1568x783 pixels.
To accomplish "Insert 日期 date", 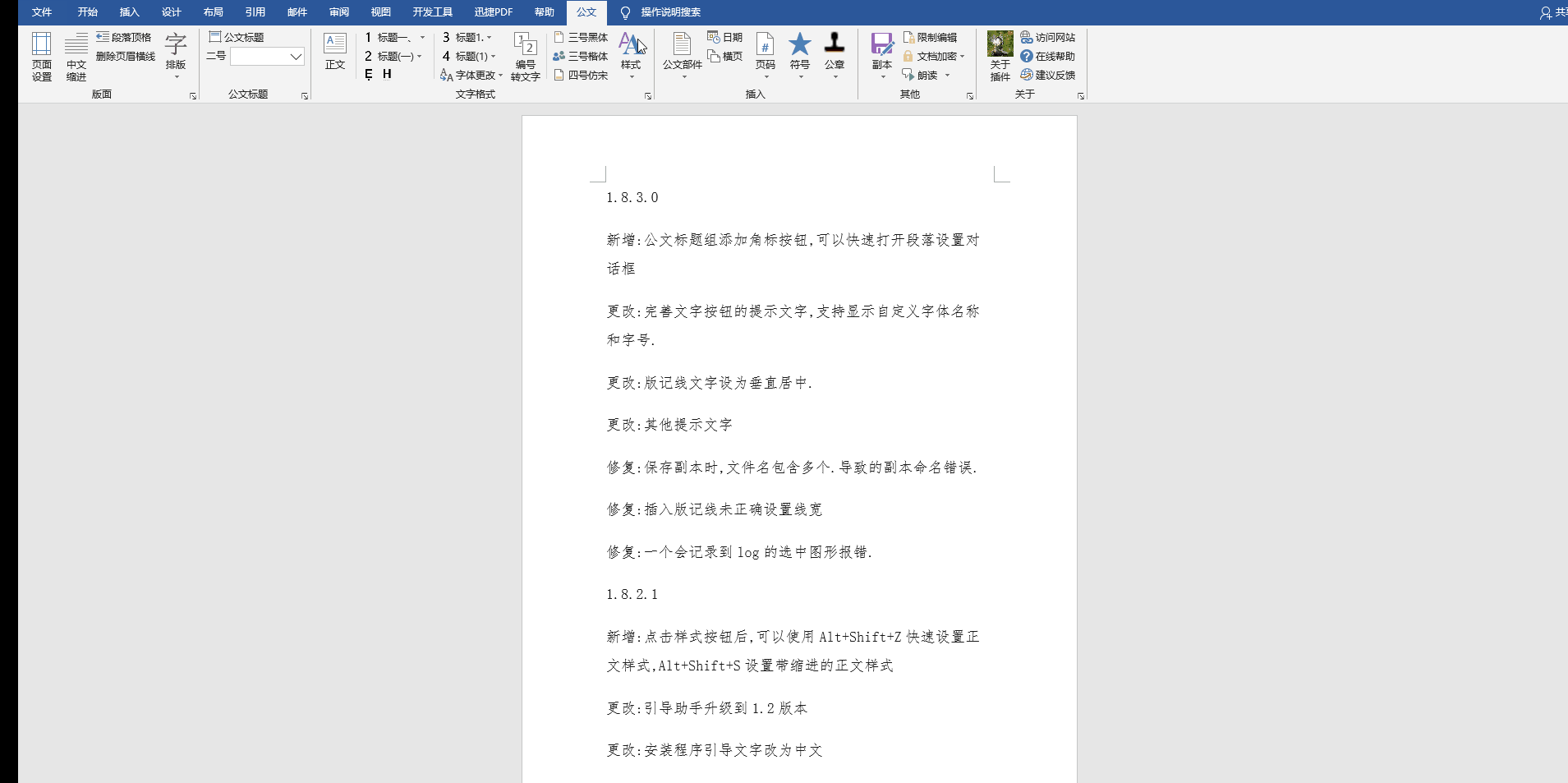I will tap(724, 37).
